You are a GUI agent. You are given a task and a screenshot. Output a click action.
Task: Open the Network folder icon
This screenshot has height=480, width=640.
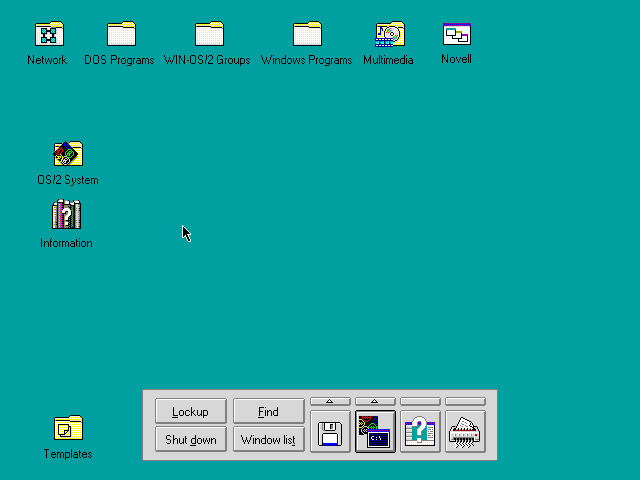click(x=49, y=33)
